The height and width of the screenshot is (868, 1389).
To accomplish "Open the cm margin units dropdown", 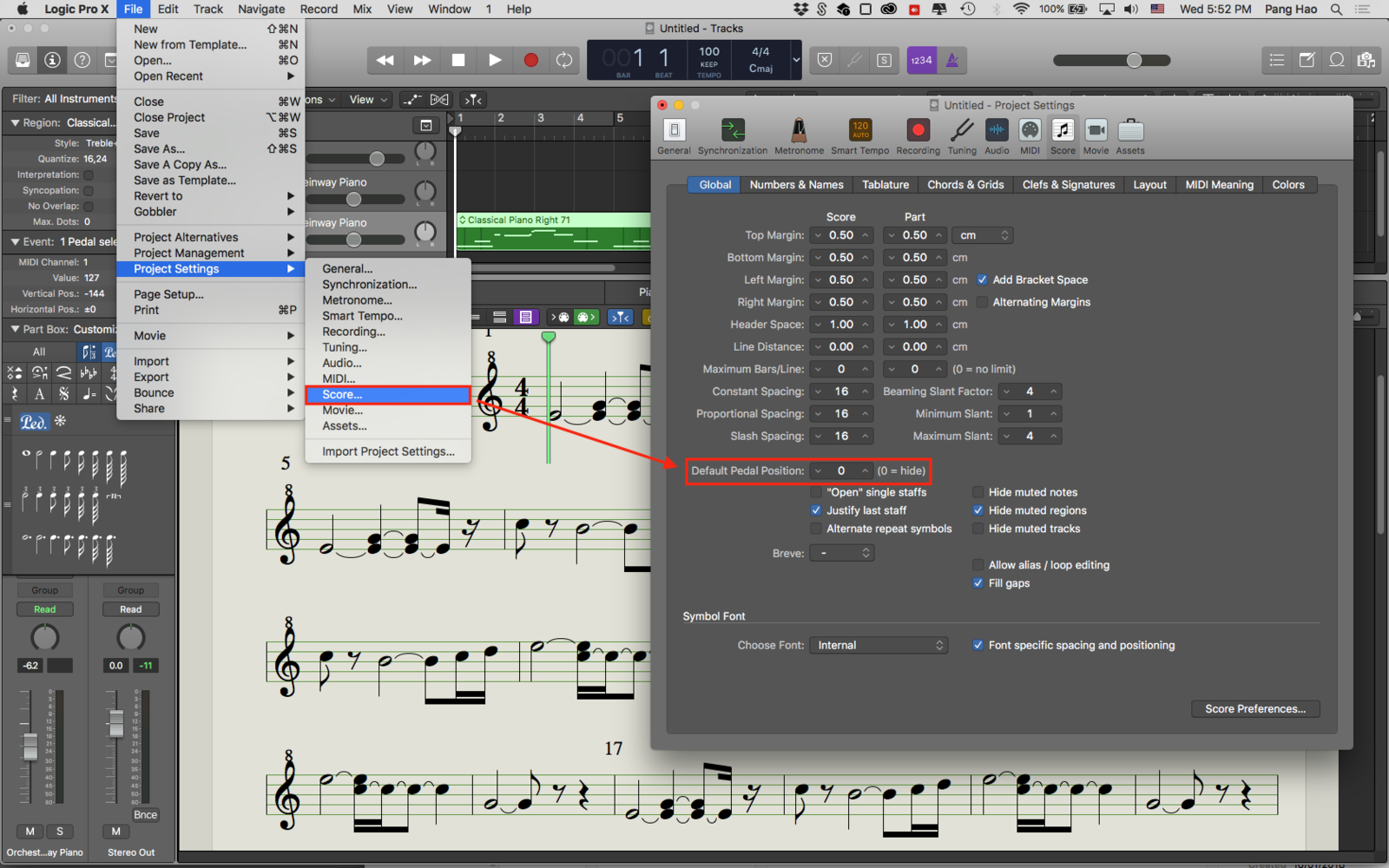I will tap(983, 235).
